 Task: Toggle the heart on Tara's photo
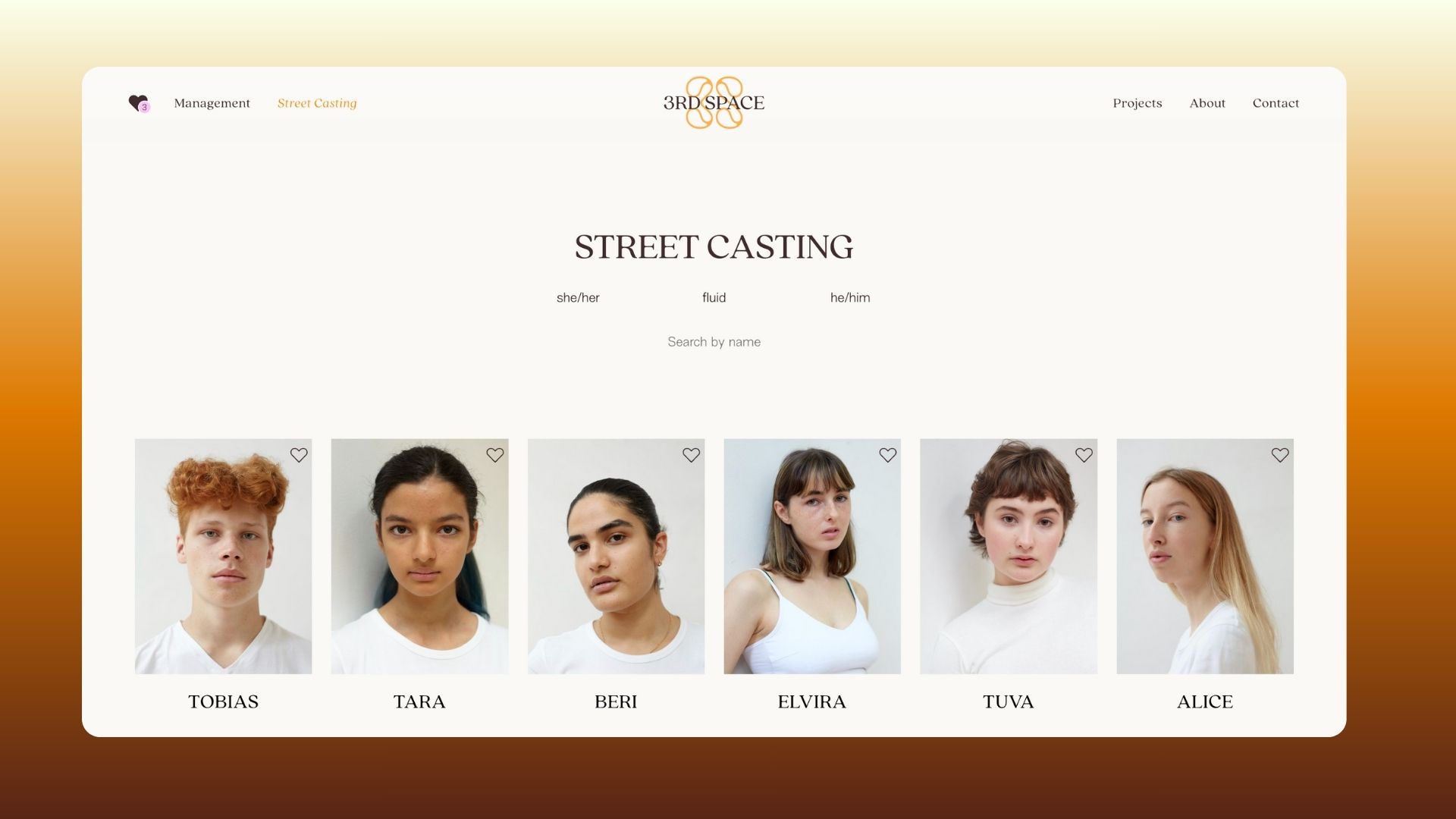click(x=495, y=455)
